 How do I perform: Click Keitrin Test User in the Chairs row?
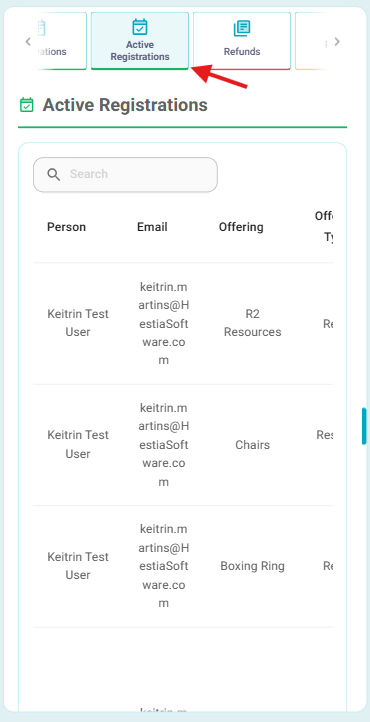point(78,444)
